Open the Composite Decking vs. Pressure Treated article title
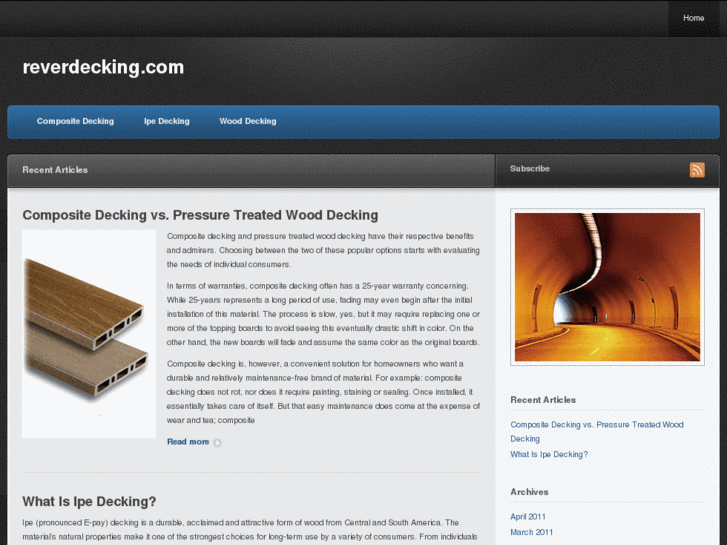727x545 pixels. click(x=200, y=215)
